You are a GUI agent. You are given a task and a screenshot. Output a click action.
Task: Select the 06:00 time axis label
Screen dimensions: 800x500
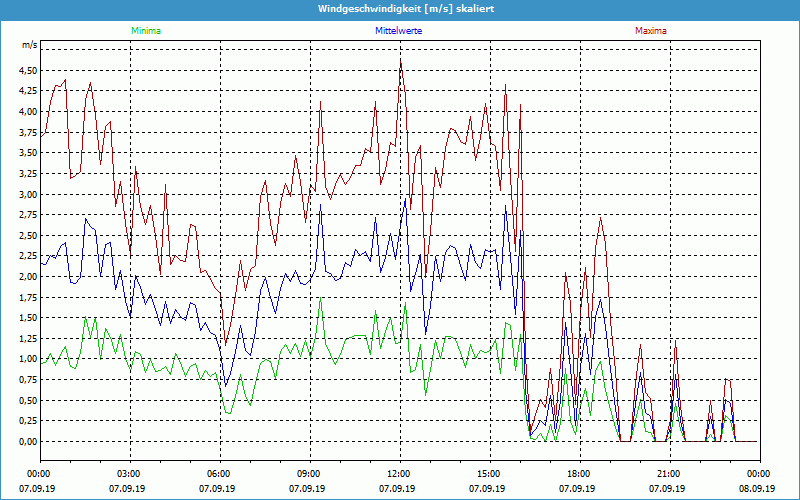click(219, 474)
